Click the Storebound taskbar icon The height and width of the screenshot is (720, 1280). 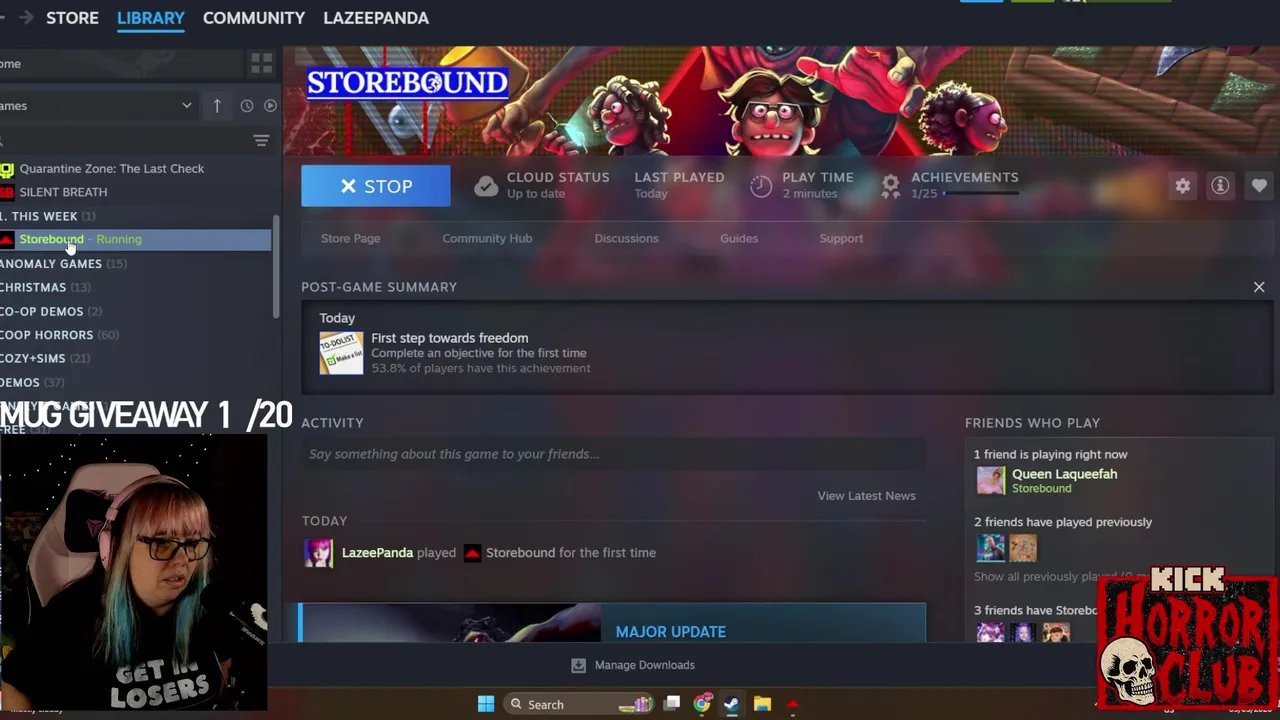click(793, 704)
